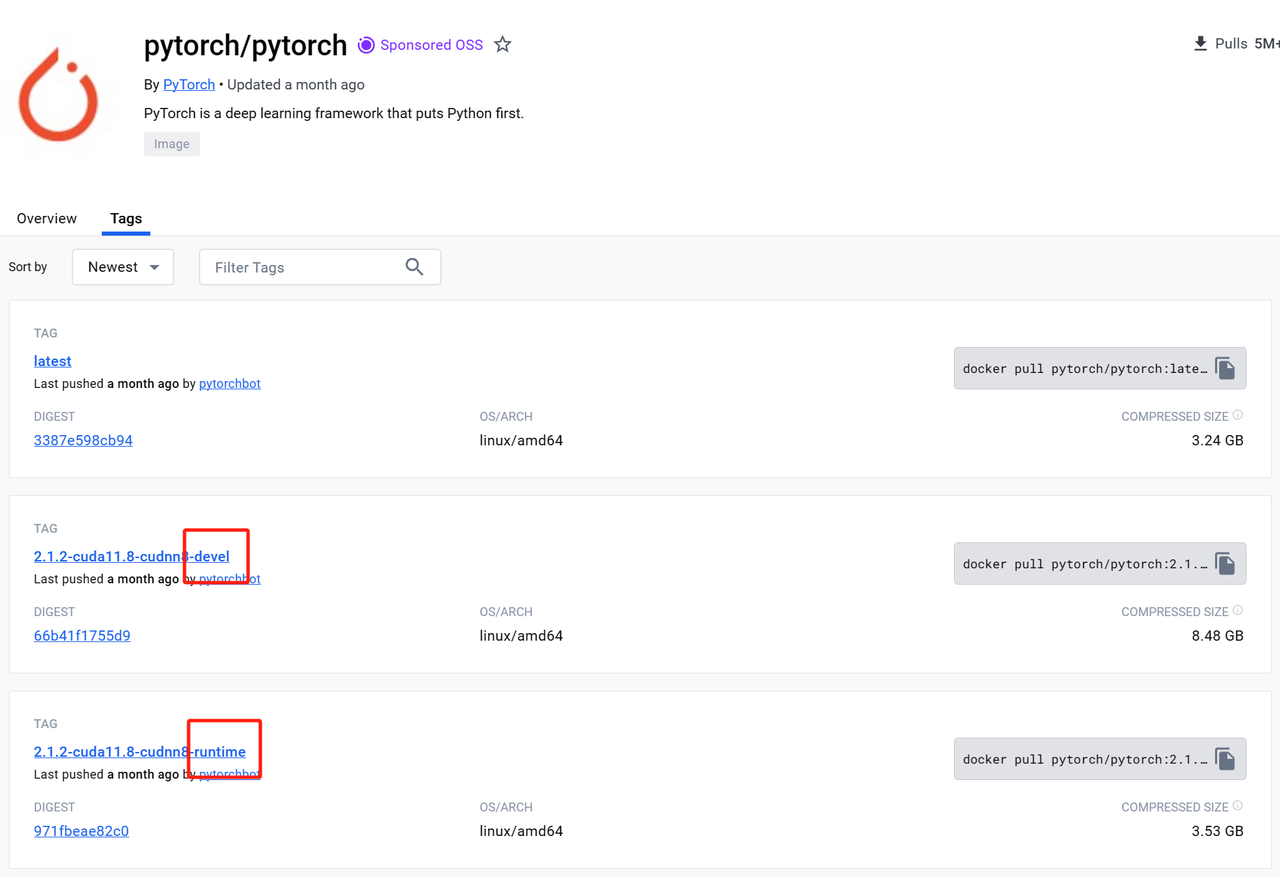Open digest 66b41f1755d9 link
Viewport: 1280px width, 877px height.
click(82, 636)
